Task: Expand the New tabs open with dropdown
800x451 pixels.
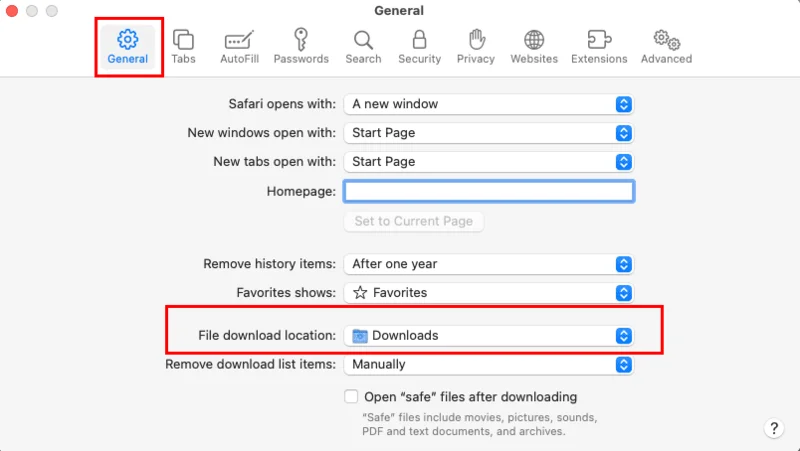Action: (488, 162)
